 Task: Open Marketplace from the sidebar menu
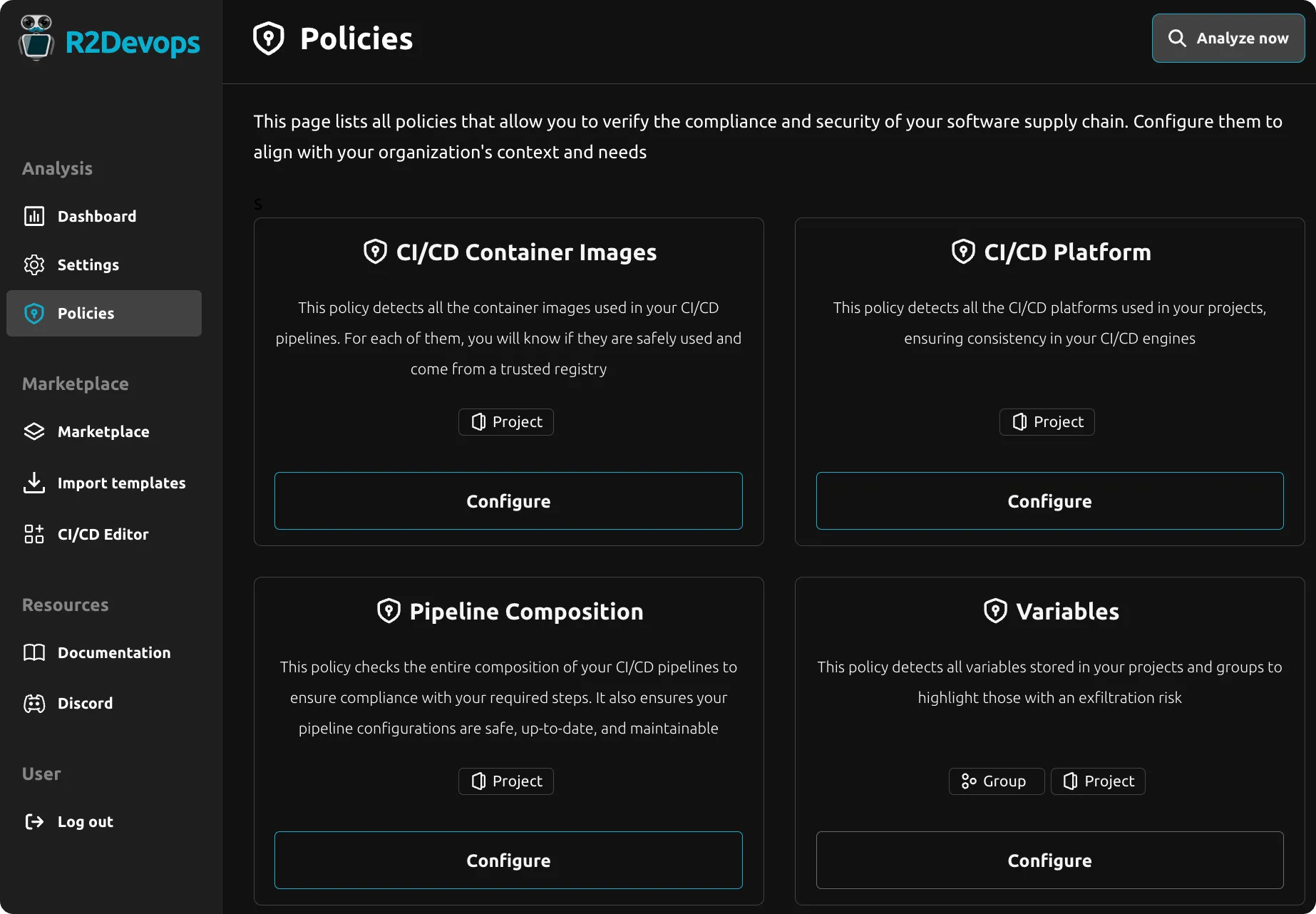coord(103,431)
